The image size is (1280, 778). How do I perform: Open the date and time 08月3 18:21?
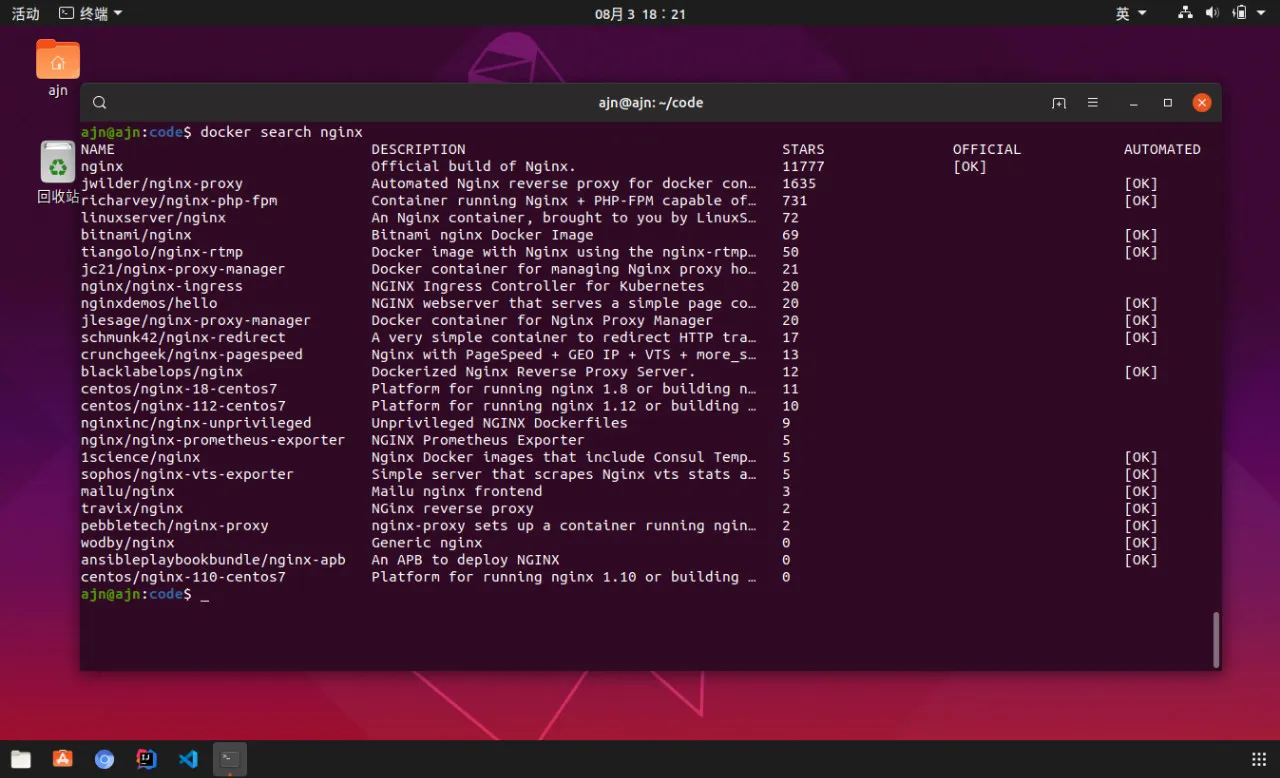(x=640, y=13)
